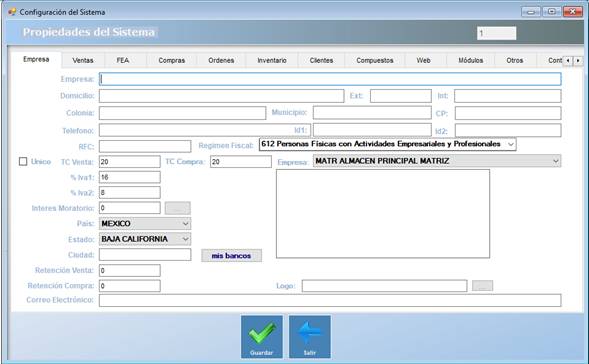Switch to the Ventas tab

tap(83, 60)
